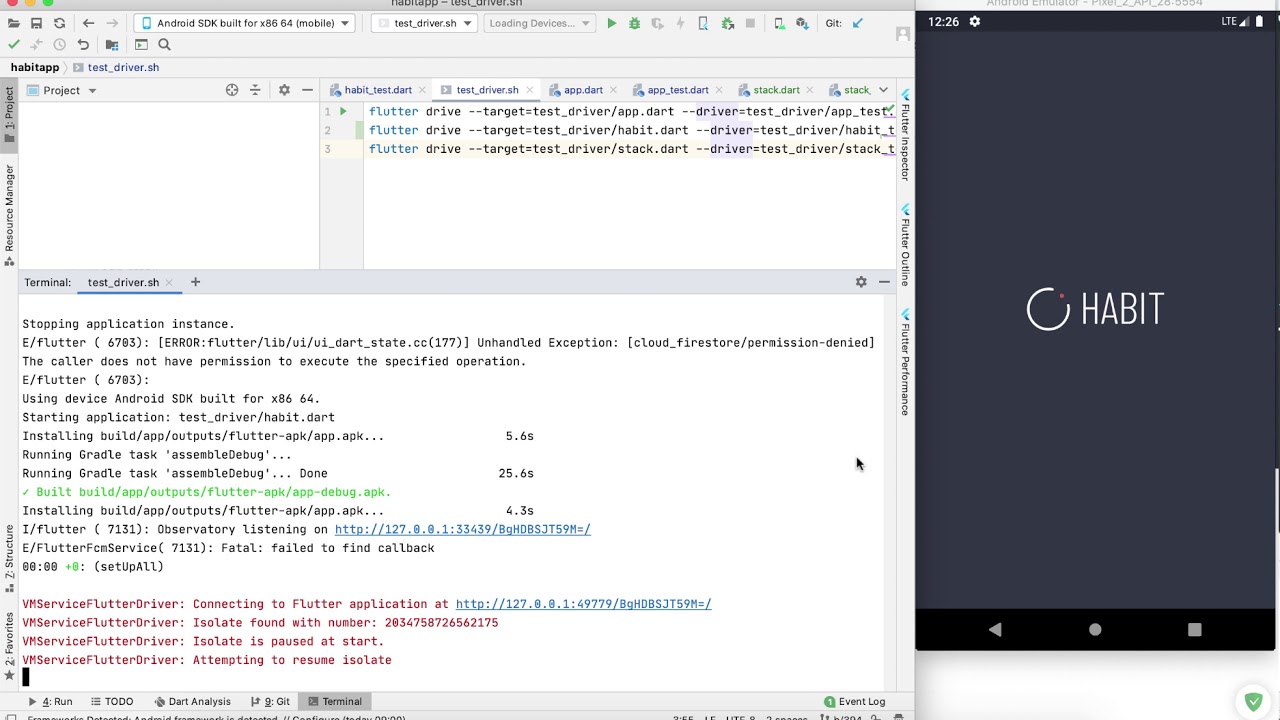Commit changes with the green checkmark
This screenshot has height=720, width=1280.
point(13,44)
